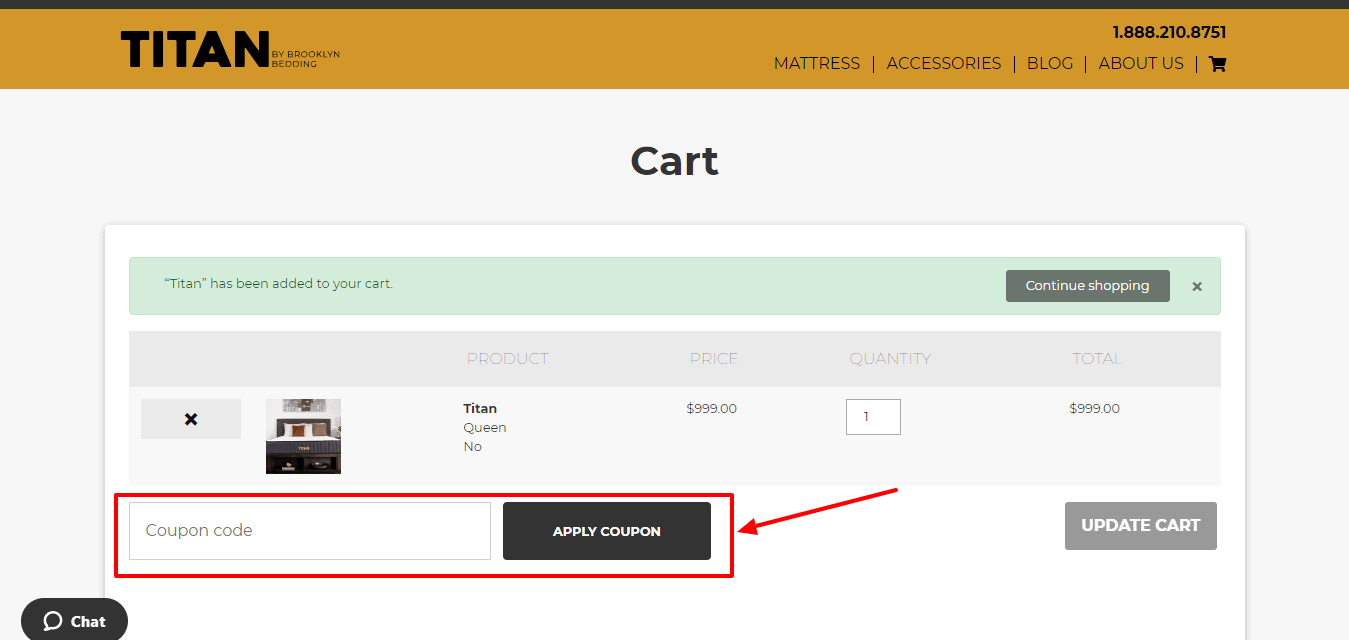Viewport: 1349px width, 640px height.
Task: Click the Cart page heading
Action: tap(674, 161)
